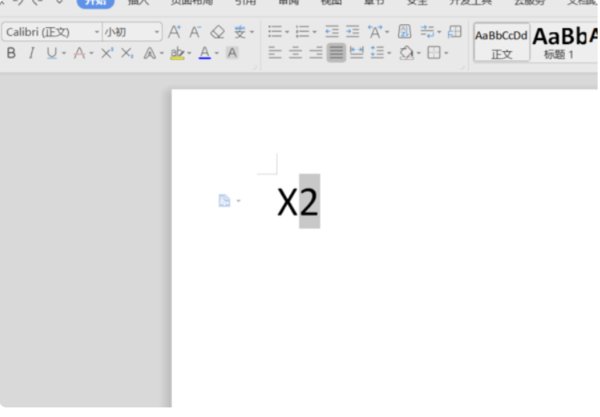Viewport: 600px width, 417px height.
Task: Align paragraph text to the left
Action: [x=274, y=53]
